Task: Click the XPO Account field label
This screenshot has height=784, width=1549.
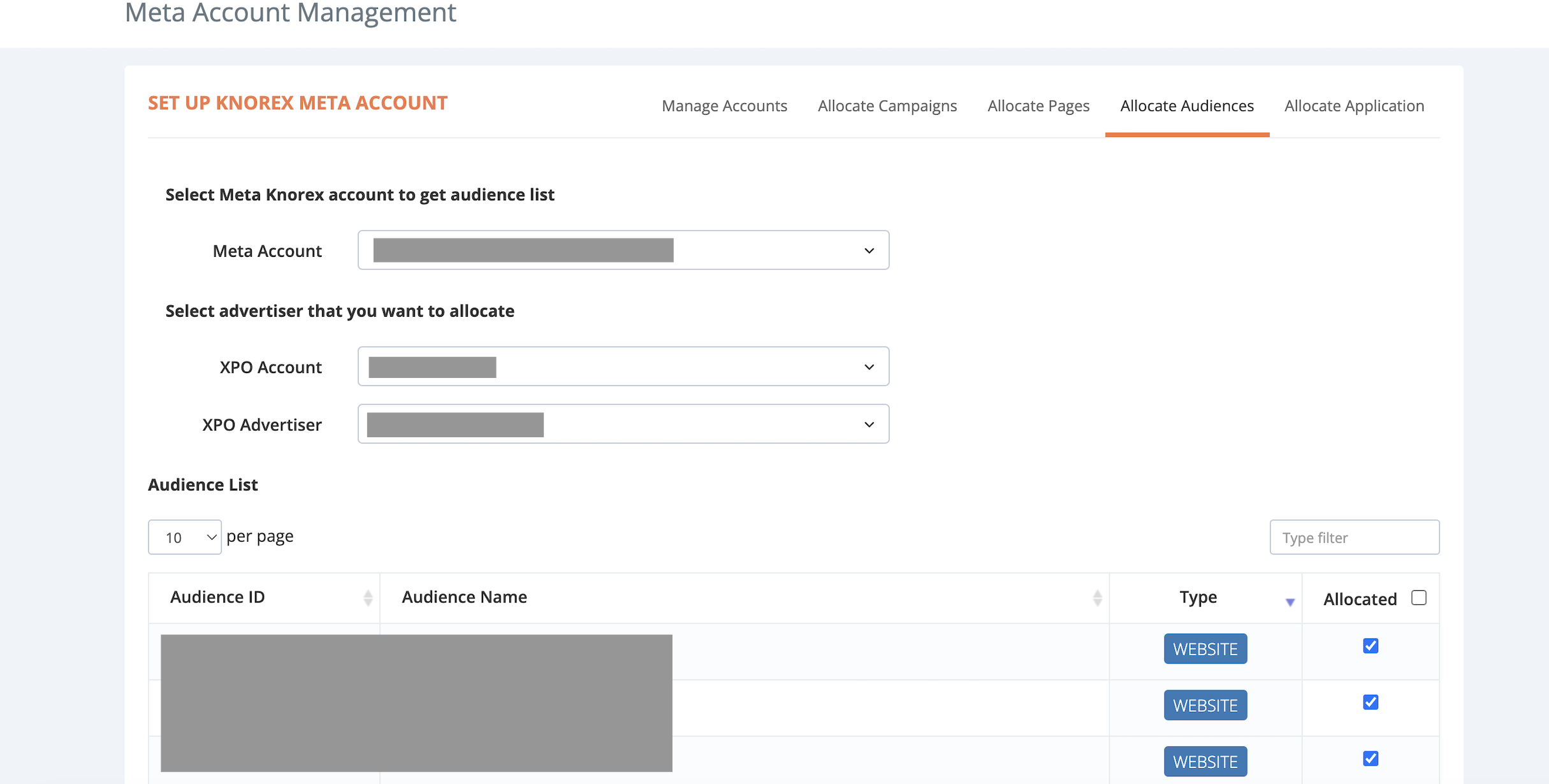Action: (x=271, y=367)
